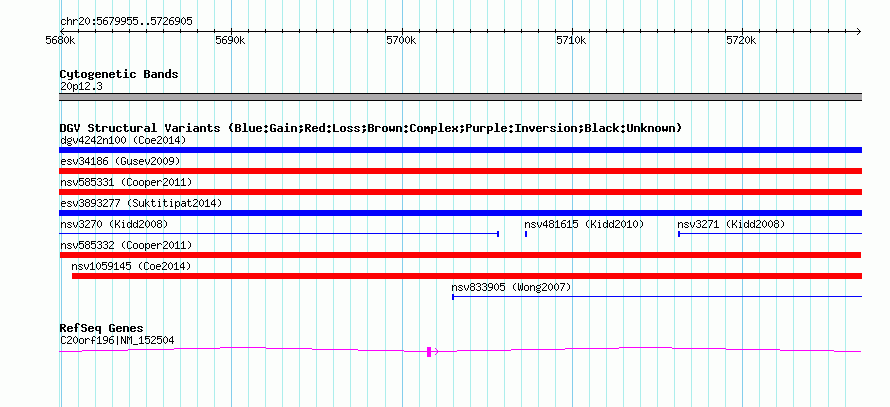
Task: Select the esv34186 (Gusev2009) red loss bar
Action: pos(460,171)
